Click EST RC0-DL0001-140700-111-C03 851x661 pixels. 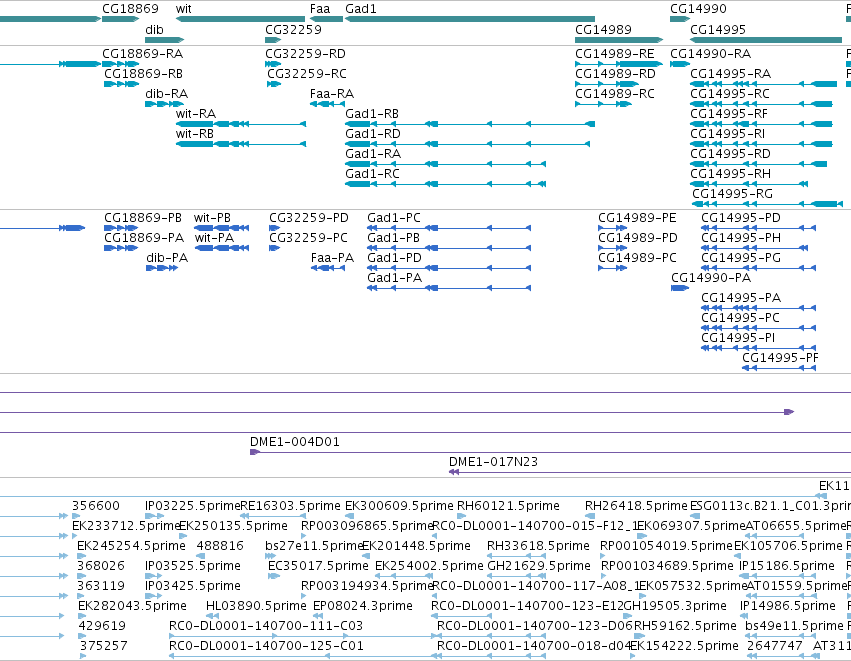(x=266, y=626)
